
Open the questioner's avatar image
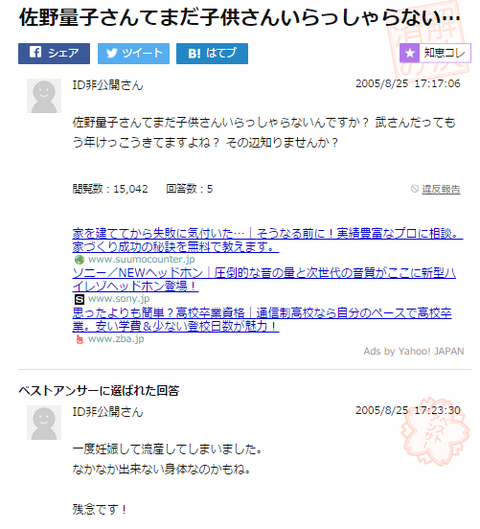44,96
